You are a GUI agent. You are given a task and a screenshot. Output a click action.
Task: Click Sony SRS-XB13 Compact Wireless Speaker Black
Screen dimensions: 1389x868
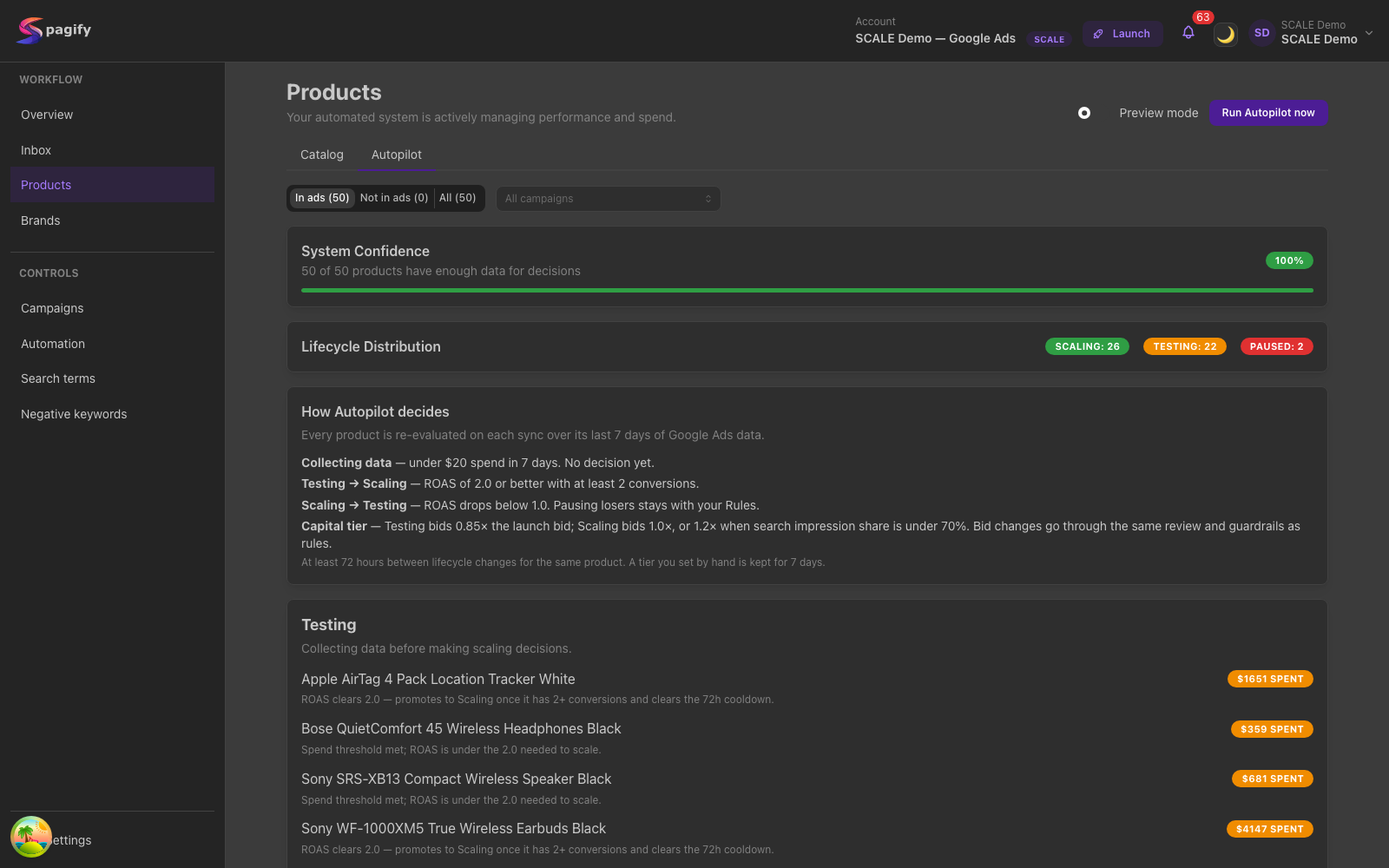point(457,779)
